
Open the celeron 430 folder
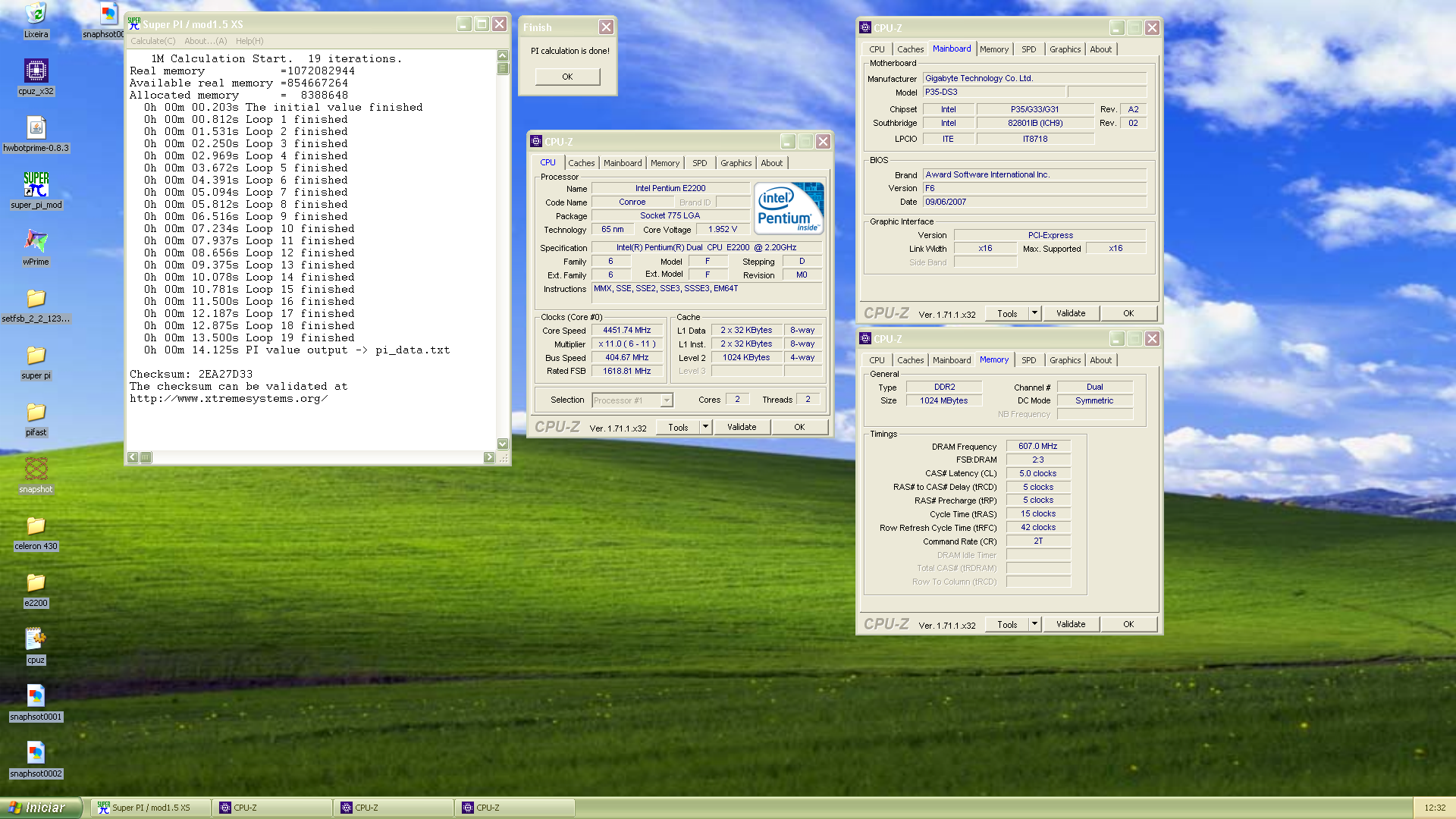[x=36, y=532]
